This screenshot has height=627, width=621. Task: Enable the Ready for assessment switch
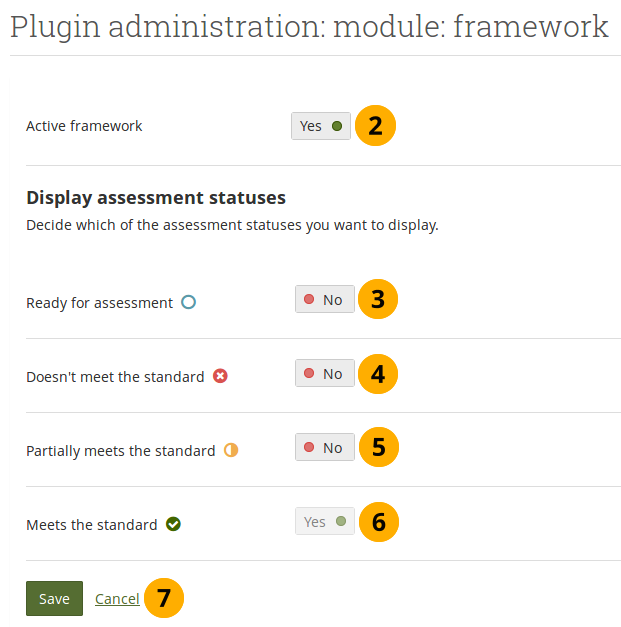tap(324, 299)
